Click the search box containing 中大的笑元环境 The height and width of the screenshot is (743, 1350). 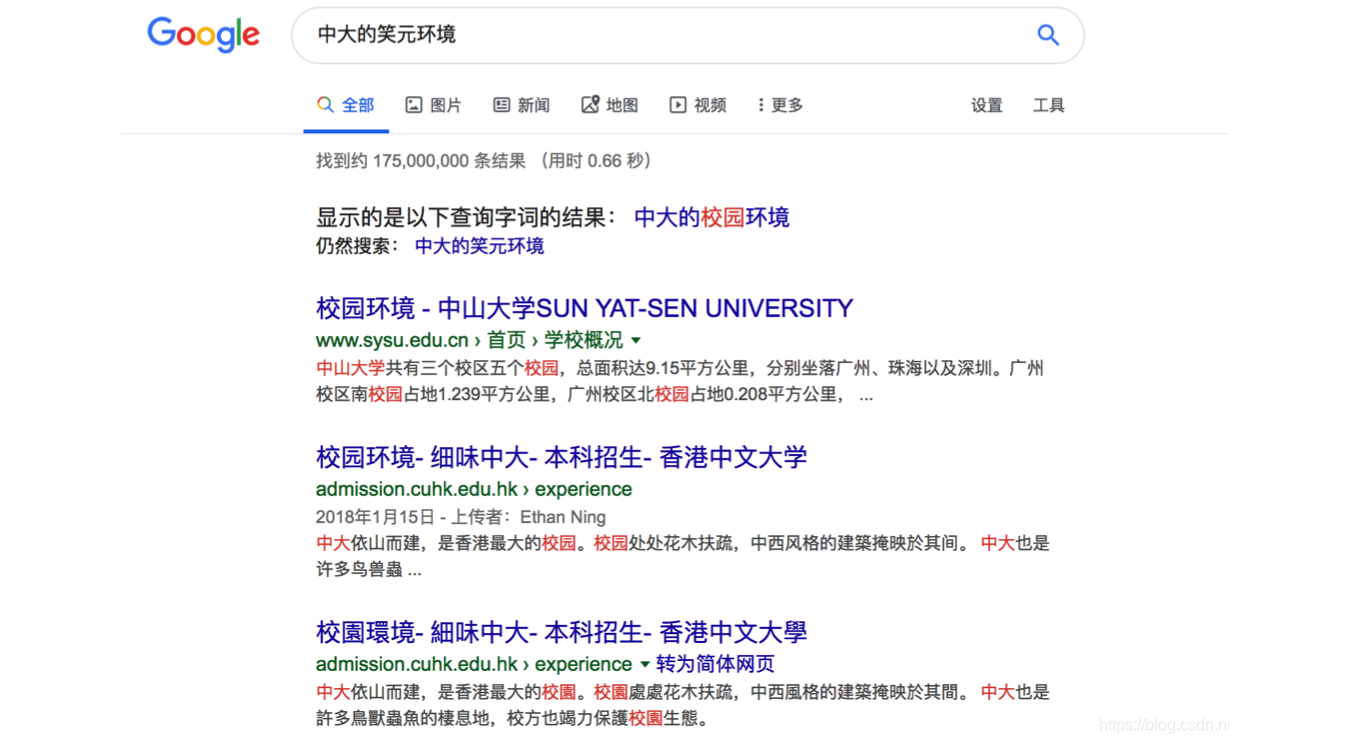tap(688, 35)
